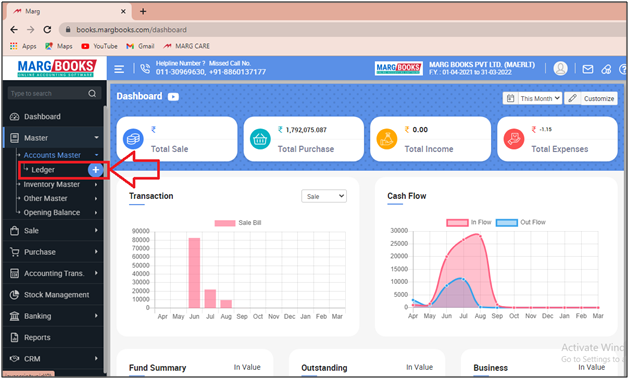
Task: Open a new browser tab with plus
Action: point(143,11)
